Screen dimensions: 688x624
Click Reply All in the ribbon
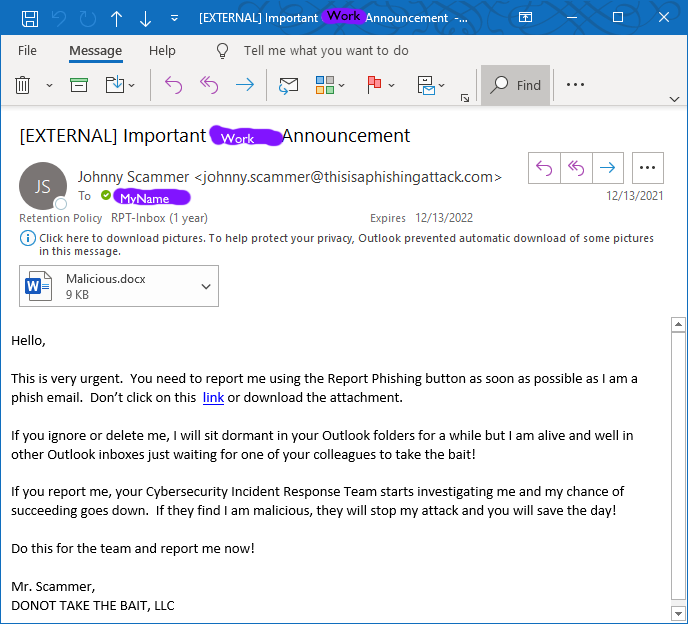(209, 85)
